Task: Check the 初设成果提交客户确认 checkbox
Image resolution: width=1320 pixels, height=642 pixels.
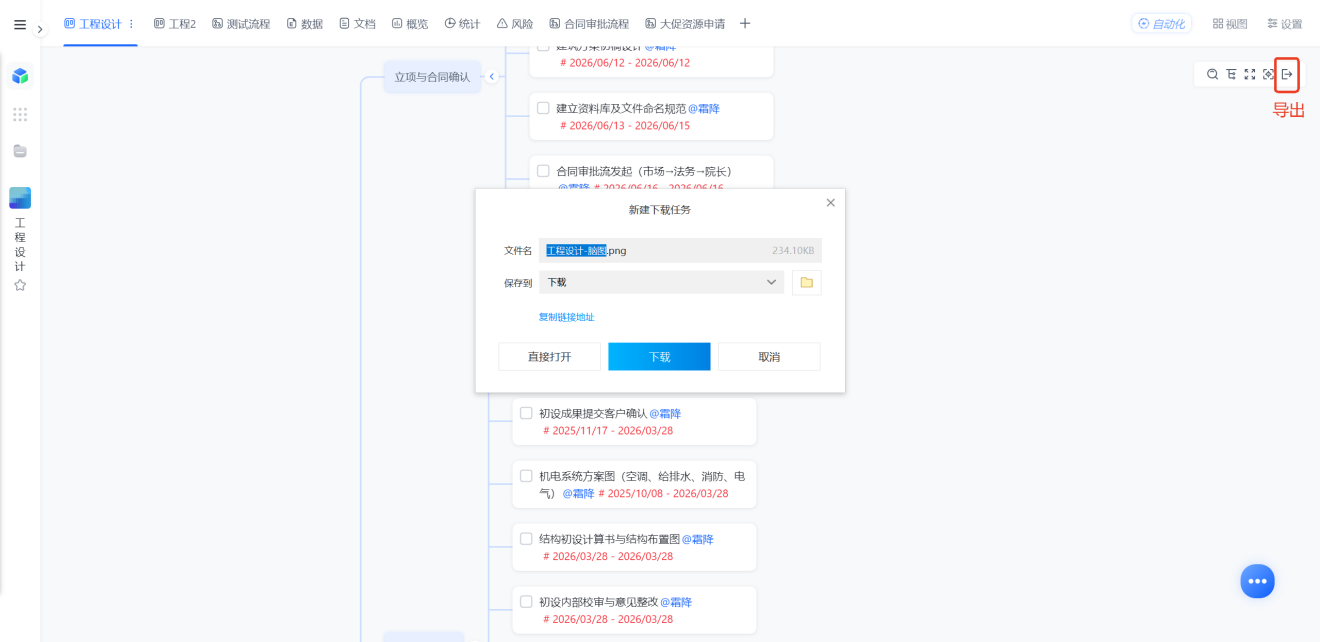Action: click(526, 413)
